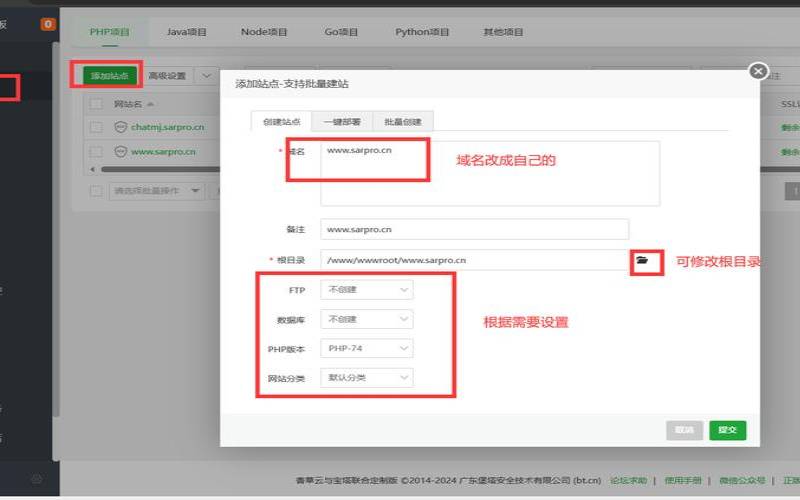
Task: Switch to the Java项目 tab
Action: [x=186, y=32]
